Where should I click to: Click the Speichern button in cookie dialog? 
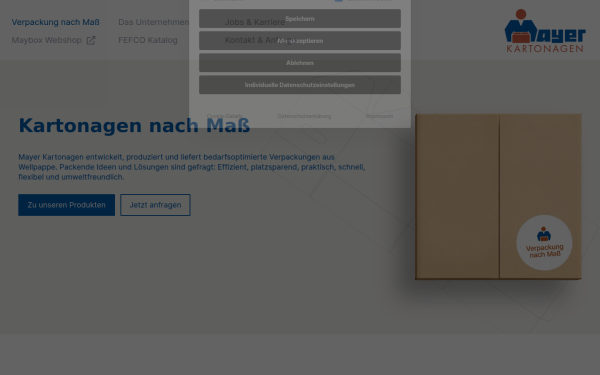300,19
